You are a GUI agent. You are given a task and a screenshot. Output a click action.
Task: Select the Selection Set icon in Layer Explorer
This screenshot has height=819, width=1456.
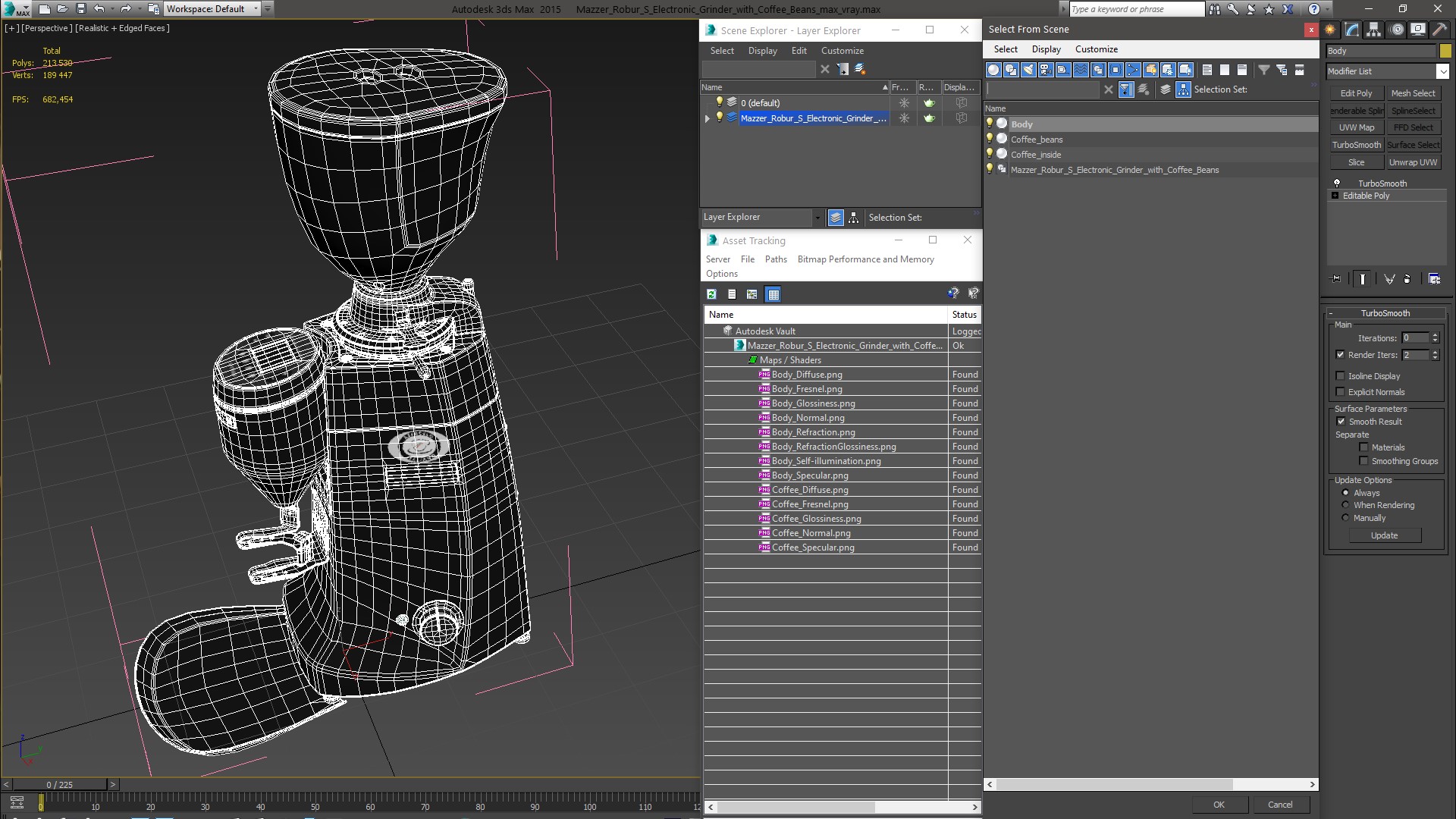[853, 217]
